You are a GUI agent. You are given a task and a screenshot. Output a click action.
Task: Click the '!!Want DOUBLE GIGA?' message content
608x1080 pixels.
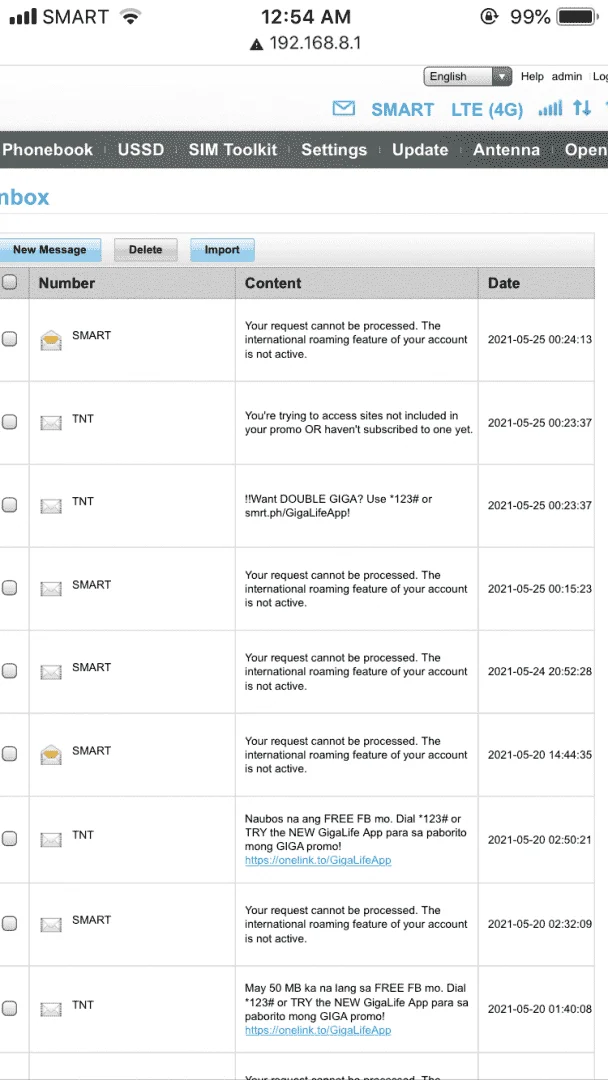pos(339,506)
